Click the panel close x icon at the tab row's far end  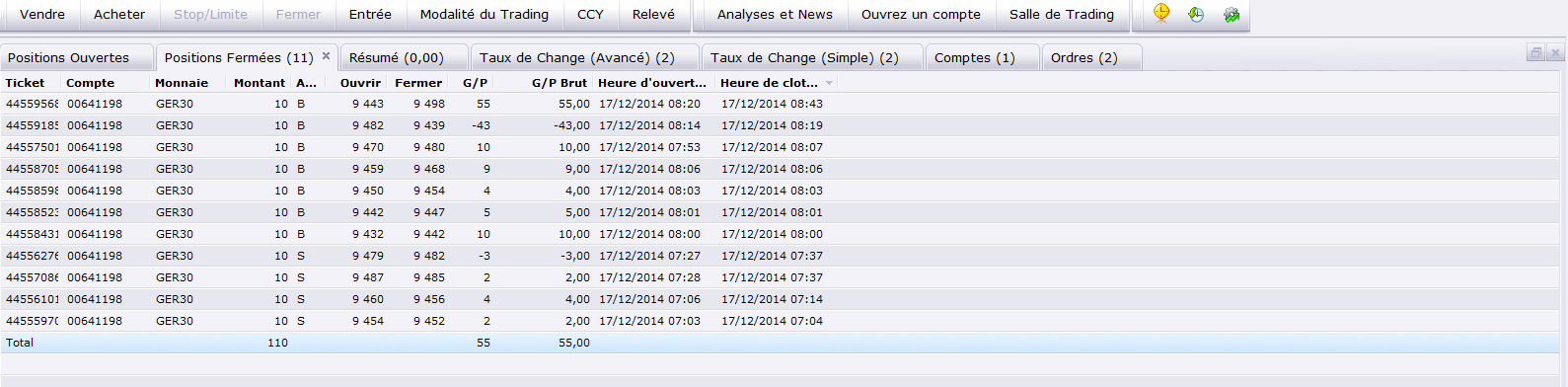click(1556, 53)
